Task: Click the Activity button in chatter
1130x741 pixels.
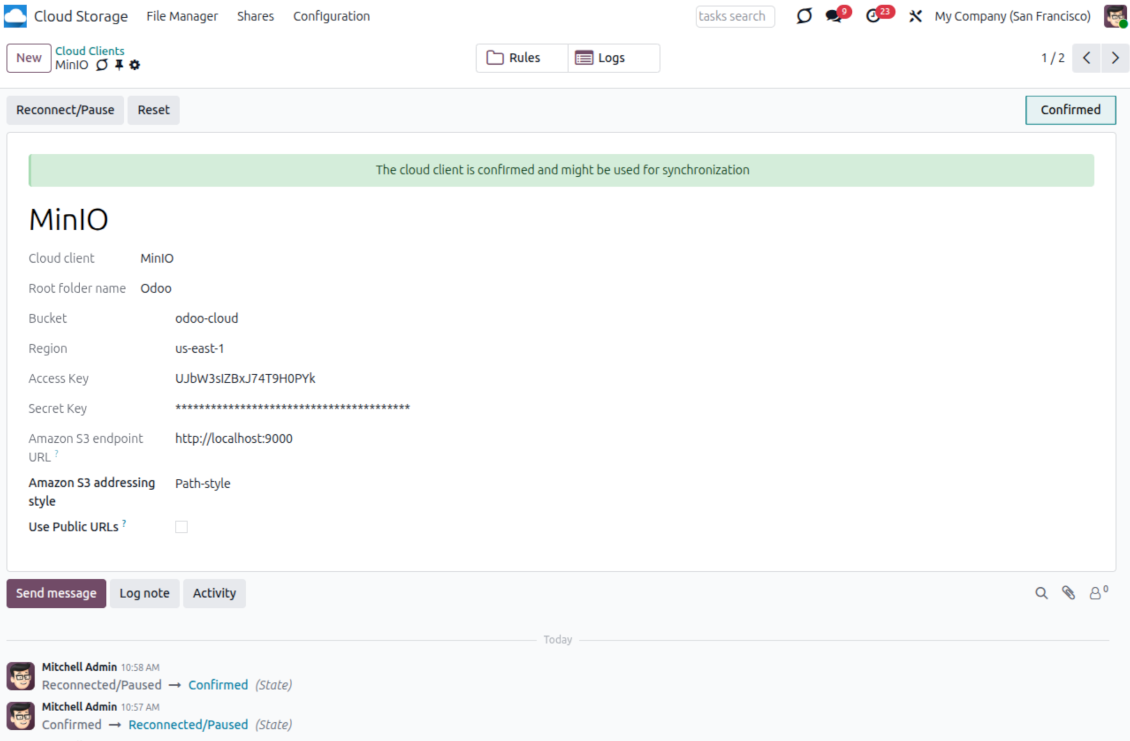Action: tap(214, 593)
